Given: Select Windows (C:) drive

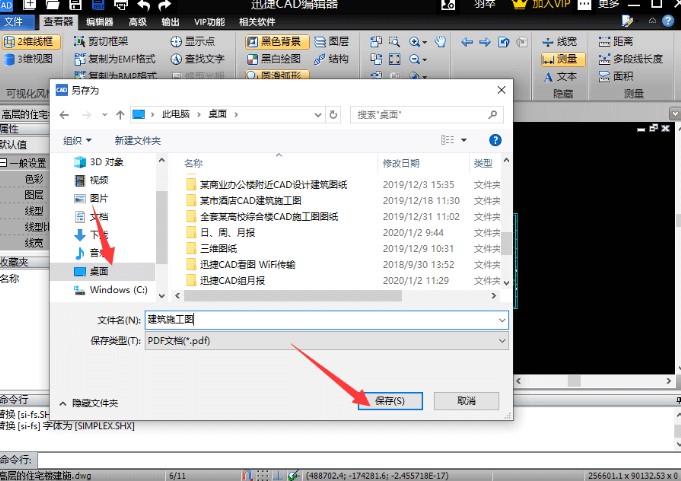Looking at the screenshot, I should click(x=110, y=290).
